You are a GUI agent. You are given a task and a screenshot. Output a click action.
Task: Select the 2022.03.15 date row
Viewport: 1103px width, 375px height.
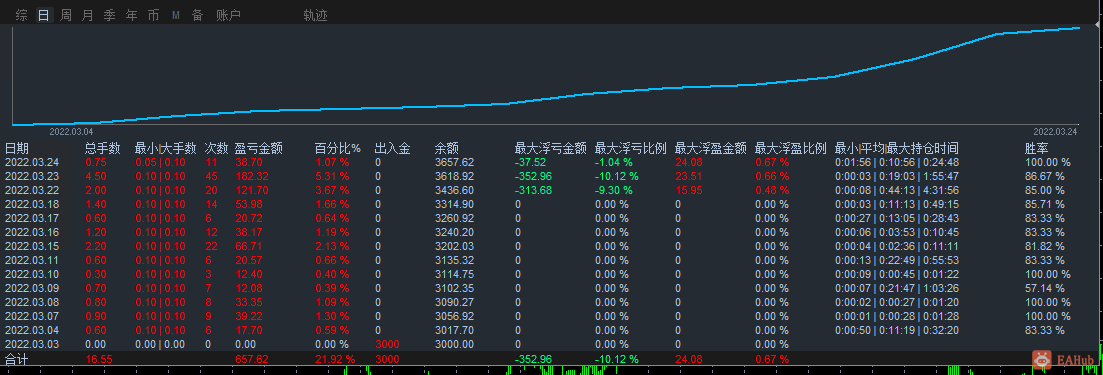click(32, 246)
